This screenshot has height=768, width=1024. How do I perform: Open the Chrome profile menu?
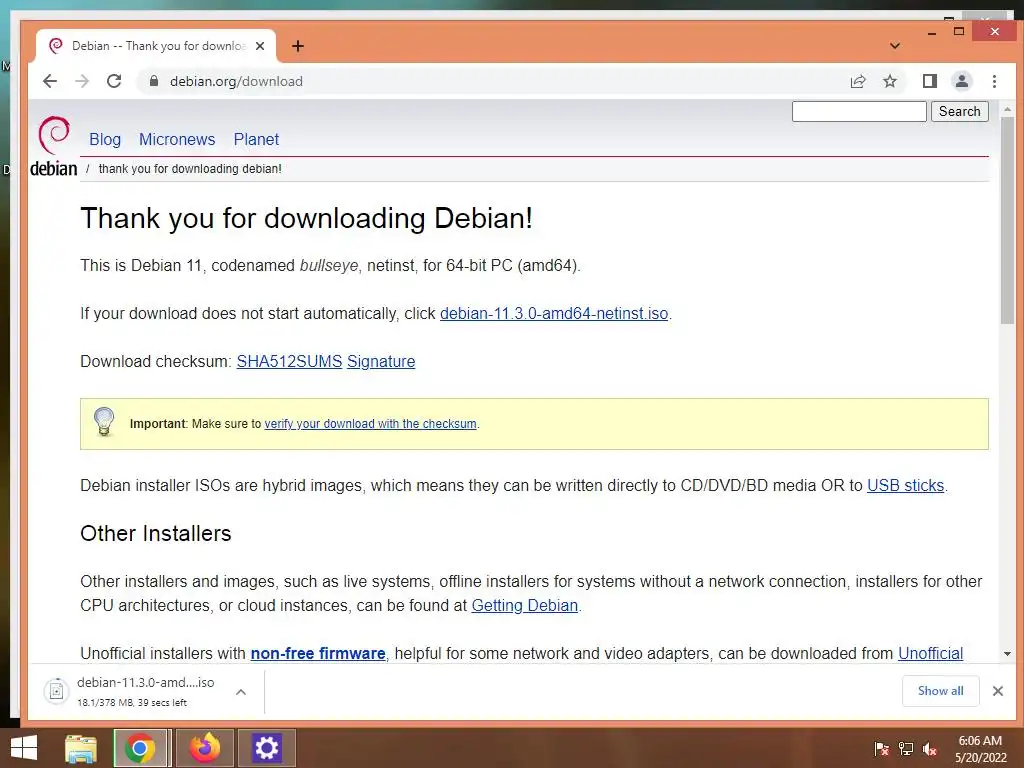pyautogui.click(x=961, y=81)
